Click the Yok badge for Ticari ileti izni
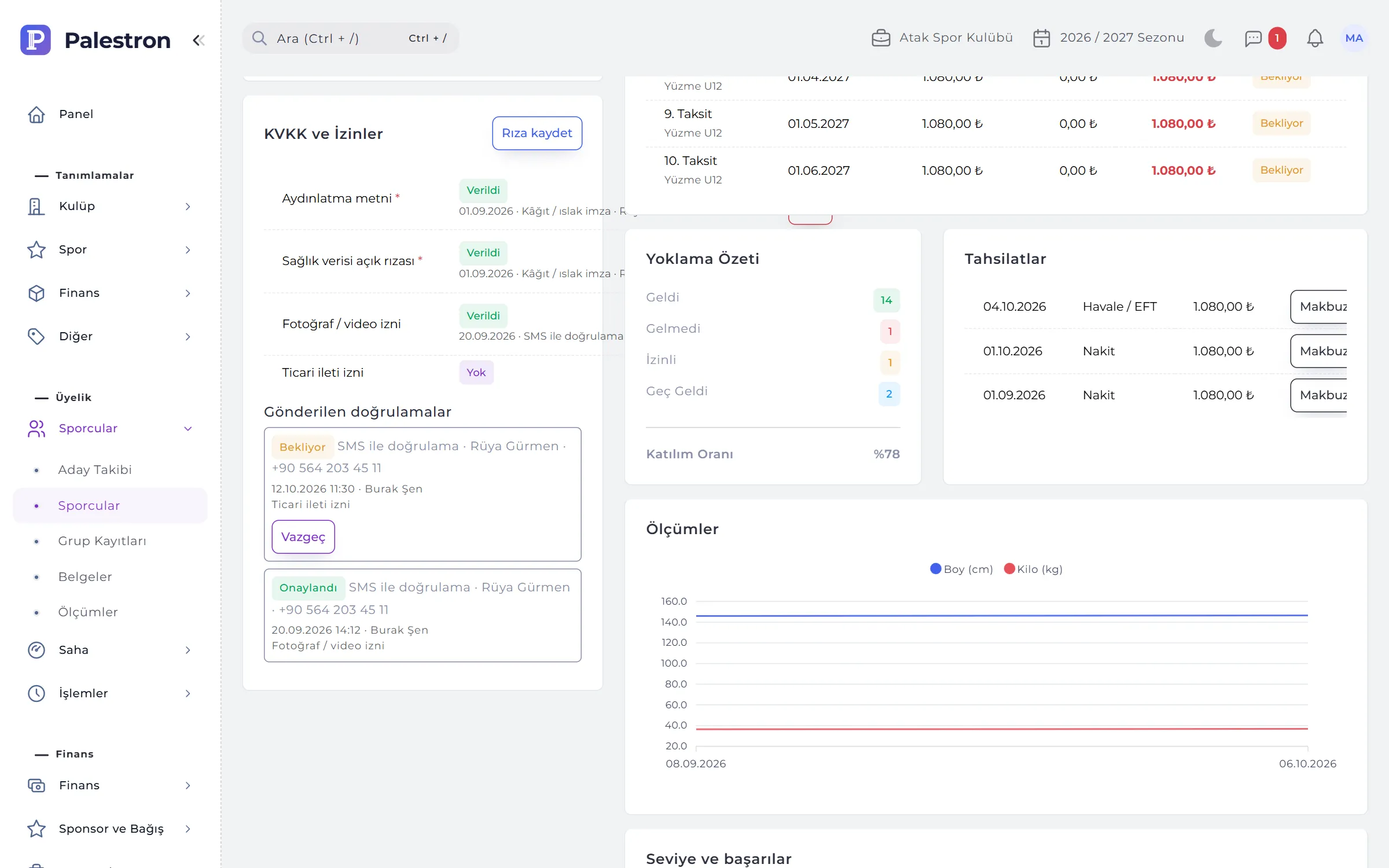 tap(476, 373)
